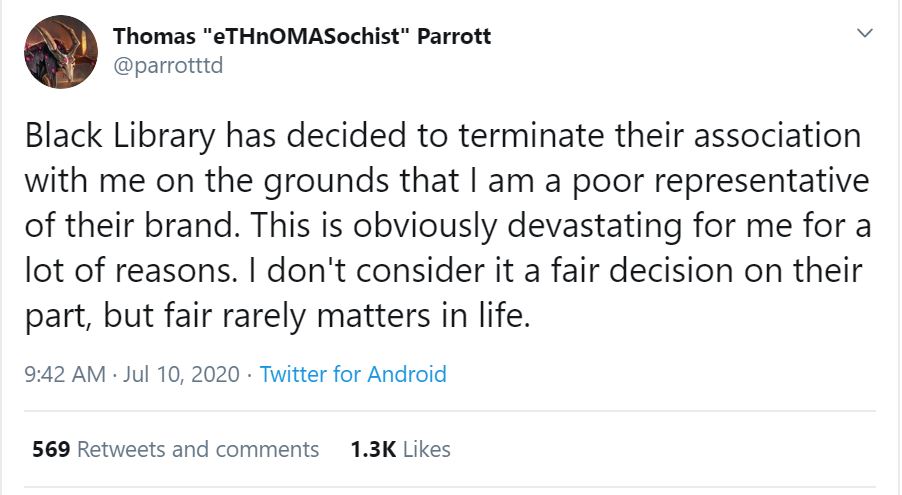902x495 pixels.
Task: Click "Retweets and comments" label text
Action: (x=198, y=449)
